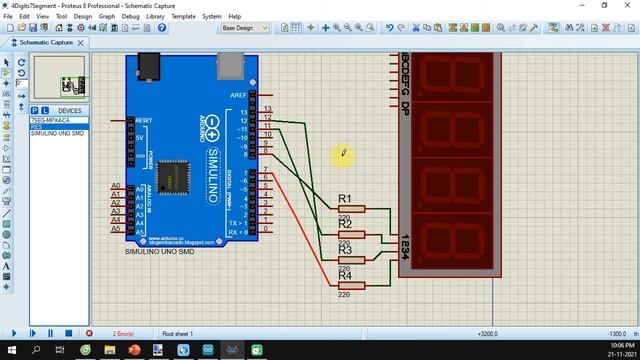The width and height of the screenshot is (640, 360).
Task: Stop the simulation
Action: (69, 333)
